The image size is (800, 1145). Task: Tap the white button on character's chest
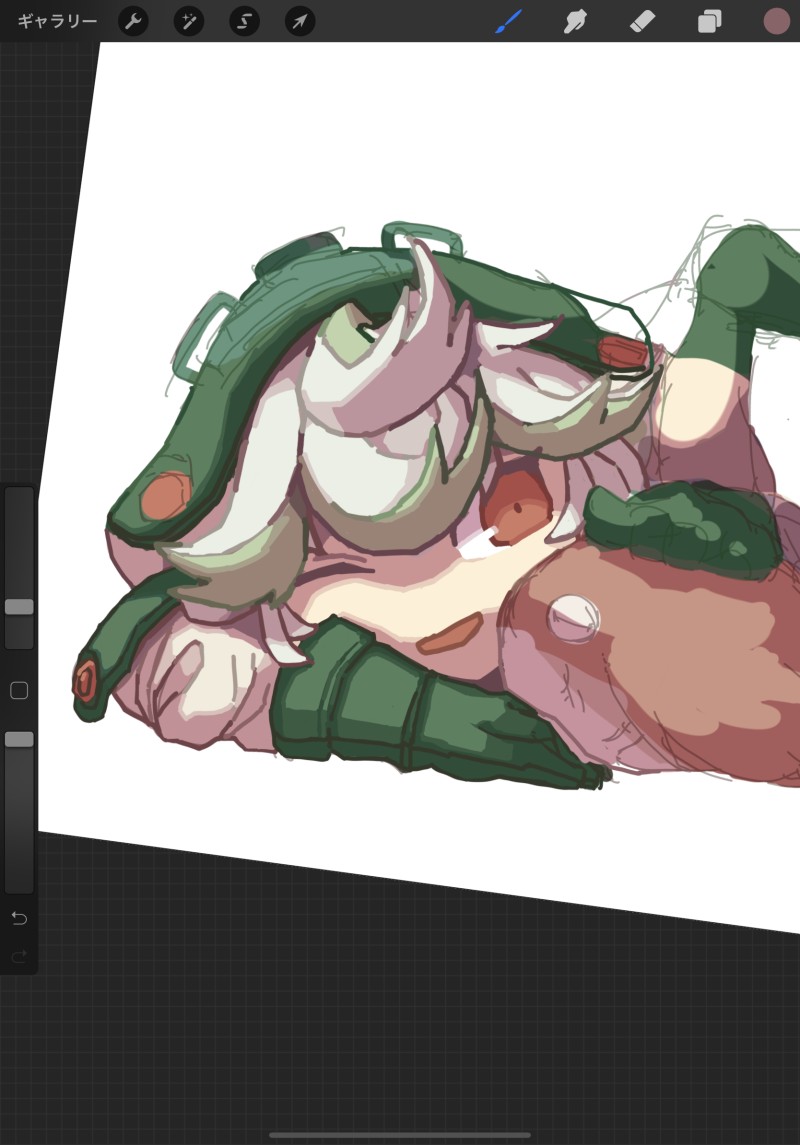pyautogui.click(x=573, y=619)
